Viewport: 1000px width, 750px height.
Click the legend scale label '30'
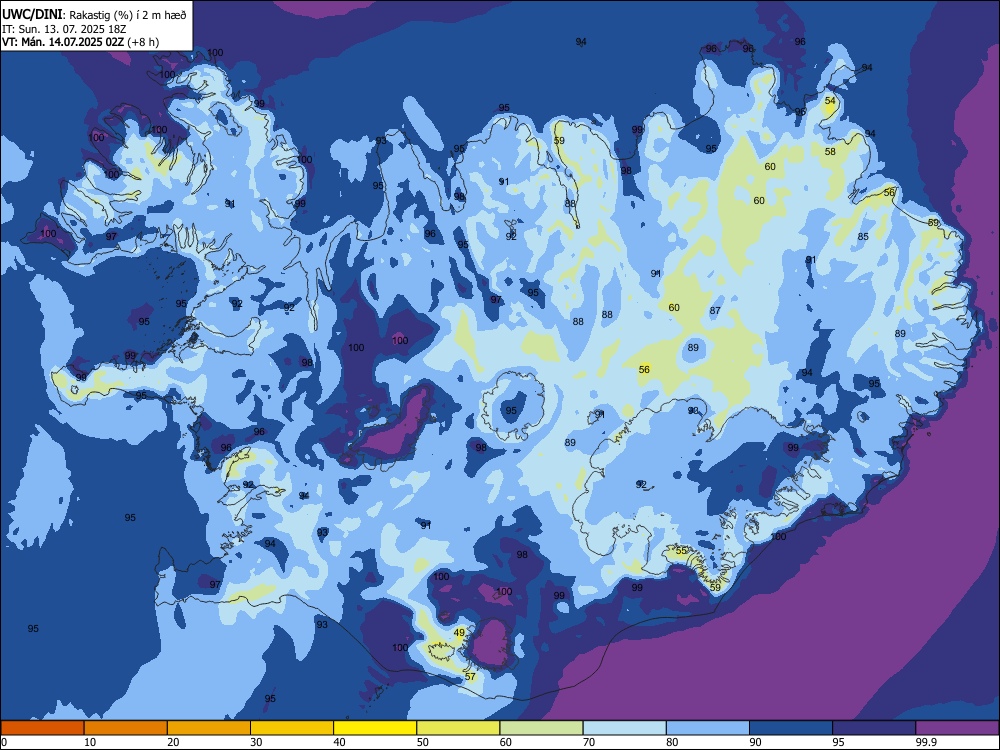pyautogui.click(x=256, y=742)
